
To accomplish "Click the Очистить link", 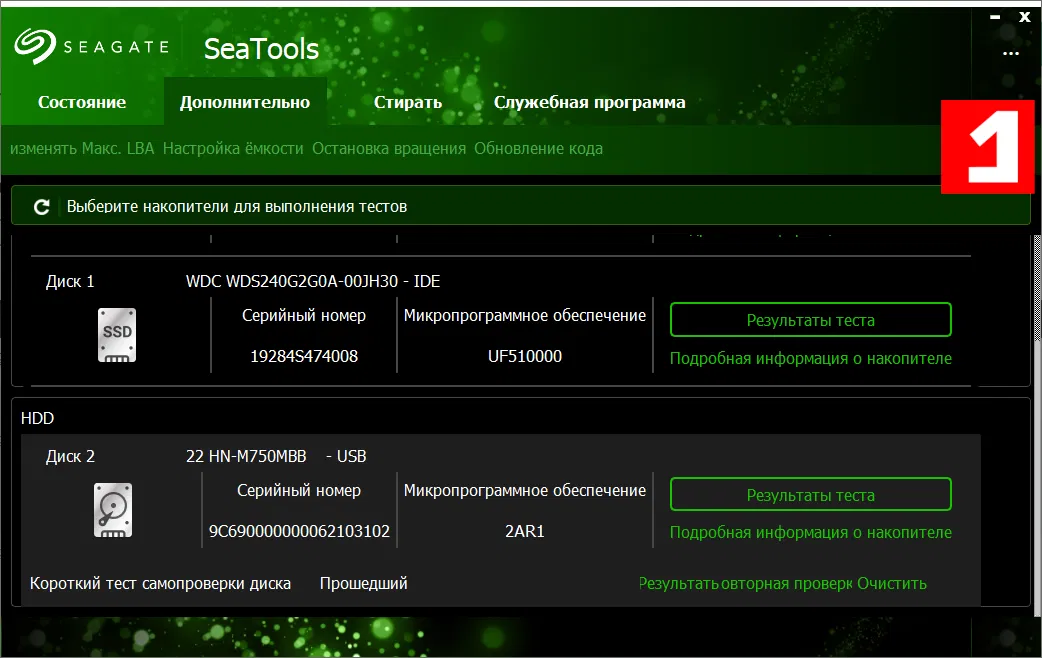I will pos(892,583).
